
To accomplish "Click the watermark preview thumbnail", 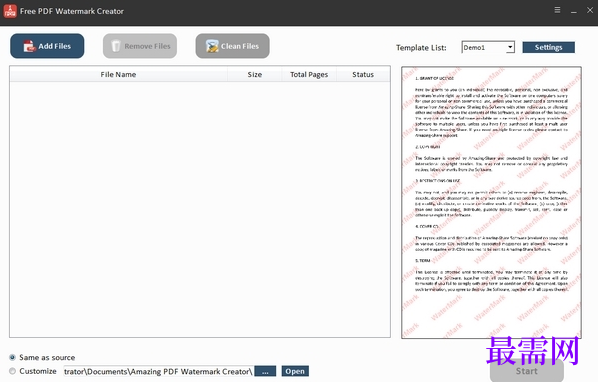I will [491, 202].
